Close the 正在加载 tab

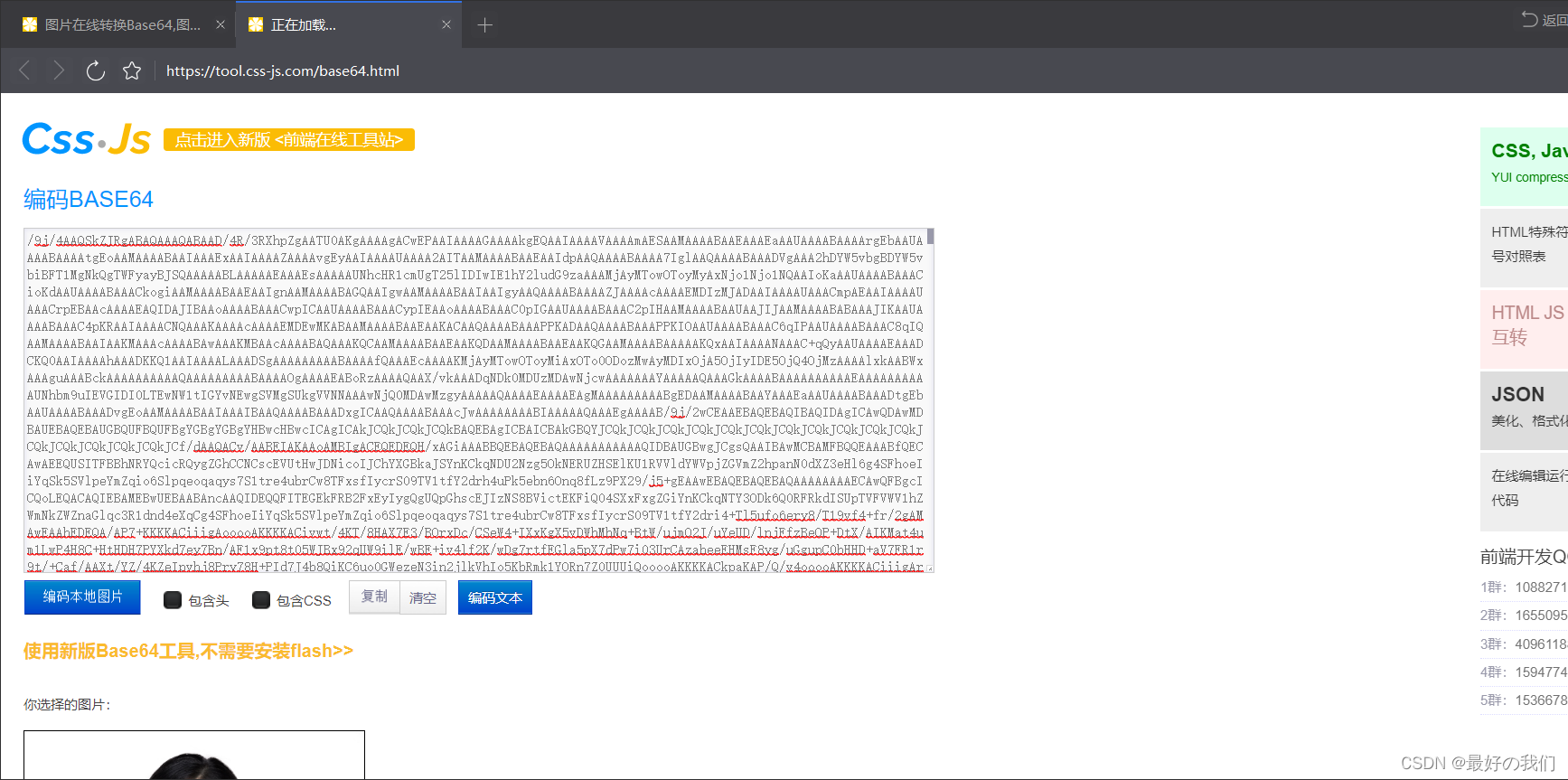click(x=446, y=25)
